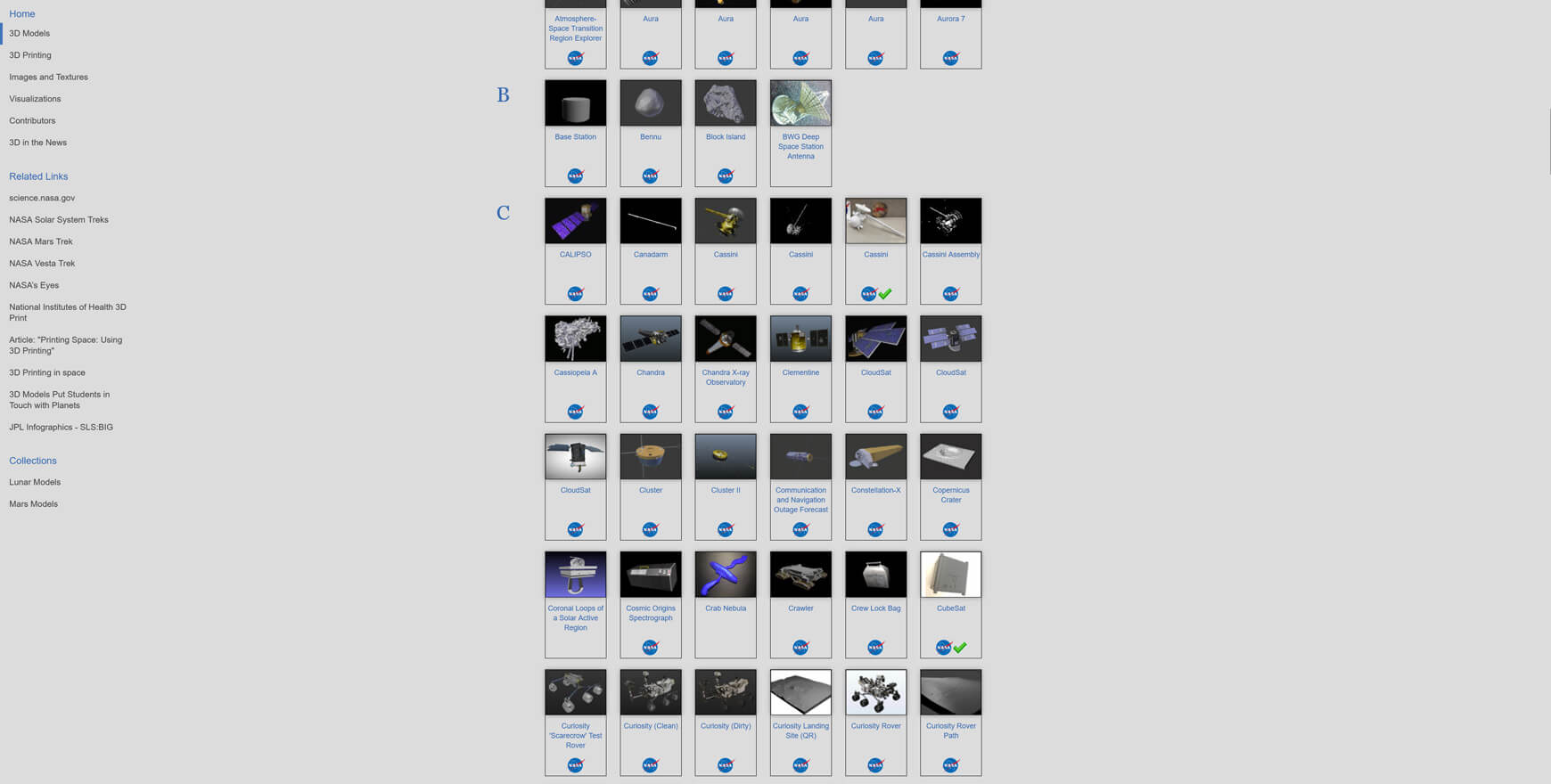The height and width of the screenshot is (784, 1551).
Task: Visit science.nasa.gov link
Action: click(x=42, y=198)
